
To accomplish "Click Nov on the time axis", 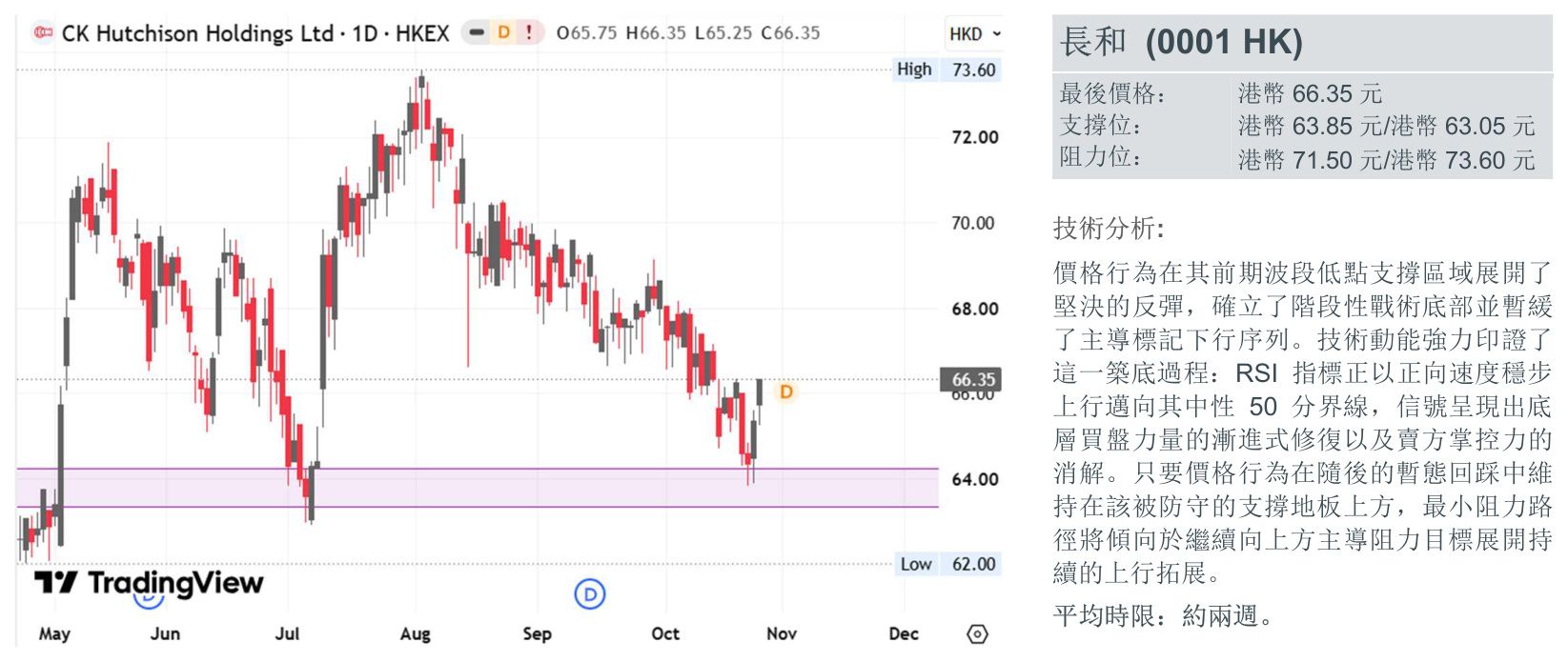I will tap(782, 633).
